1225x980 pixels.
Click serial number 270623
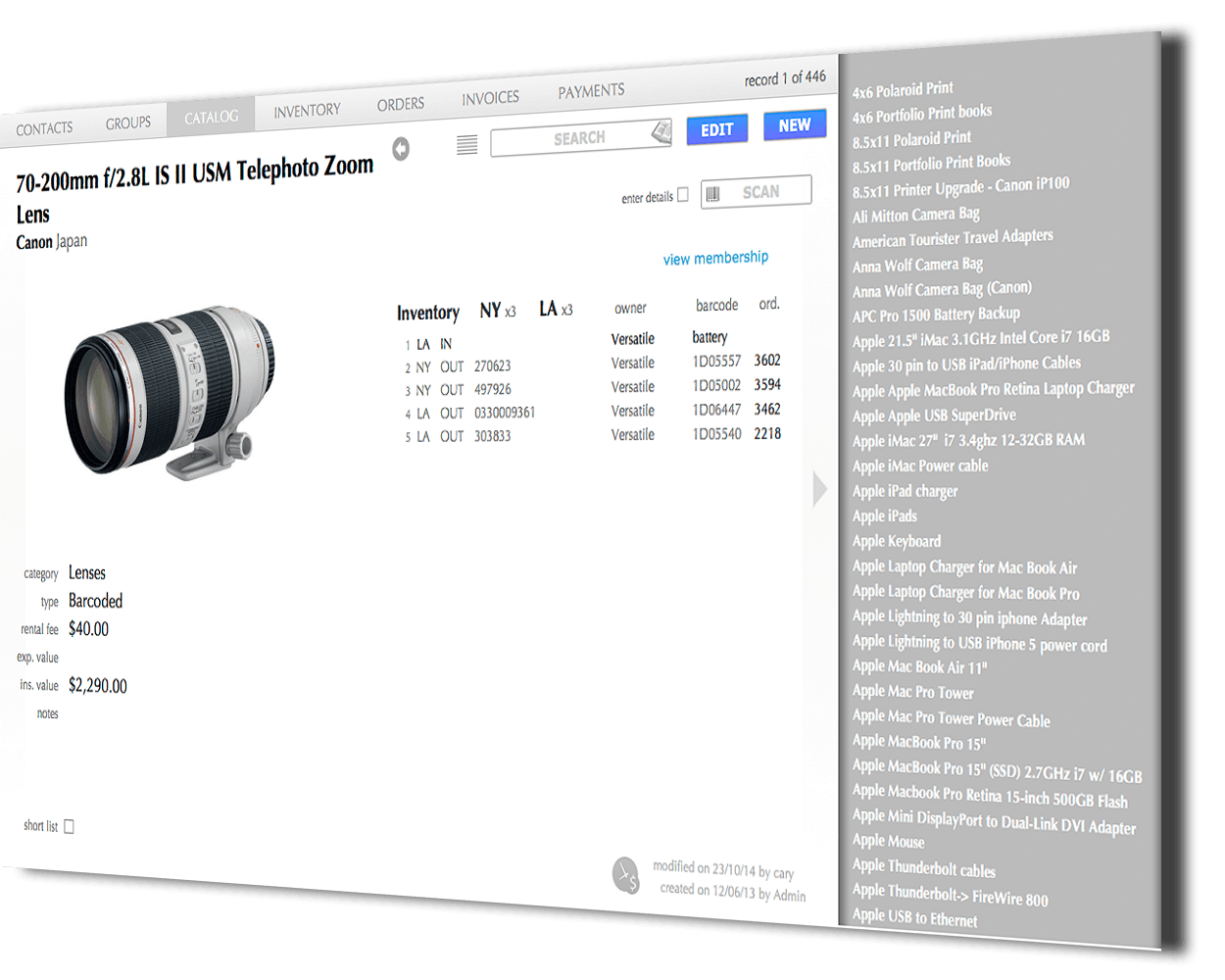493,366
